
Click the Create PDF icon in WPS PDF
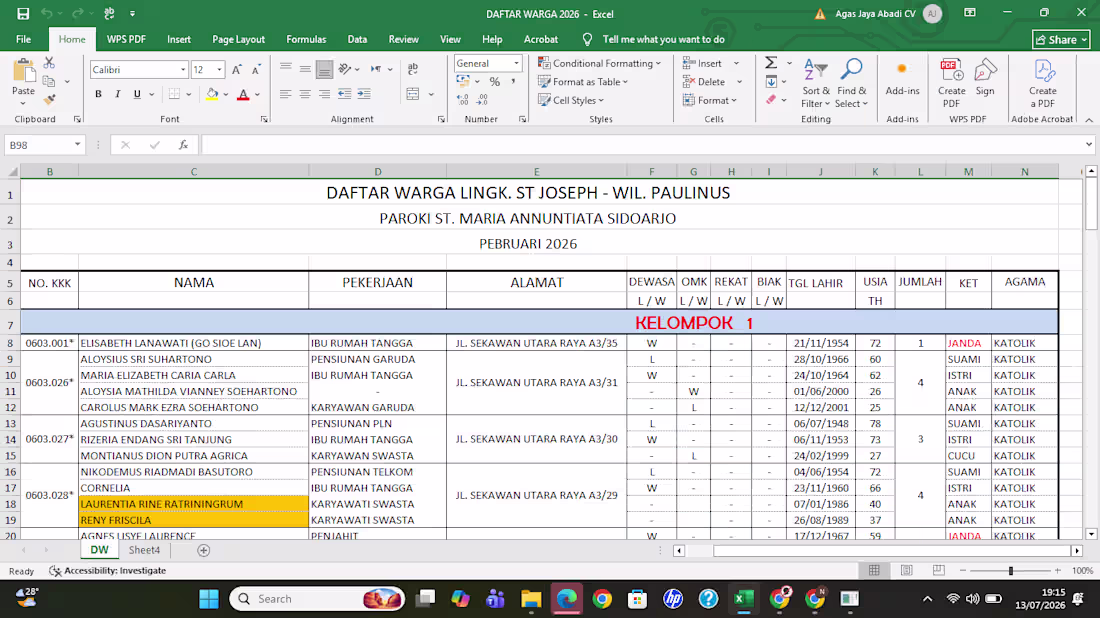pyautogui.click(x=951, y=83)
